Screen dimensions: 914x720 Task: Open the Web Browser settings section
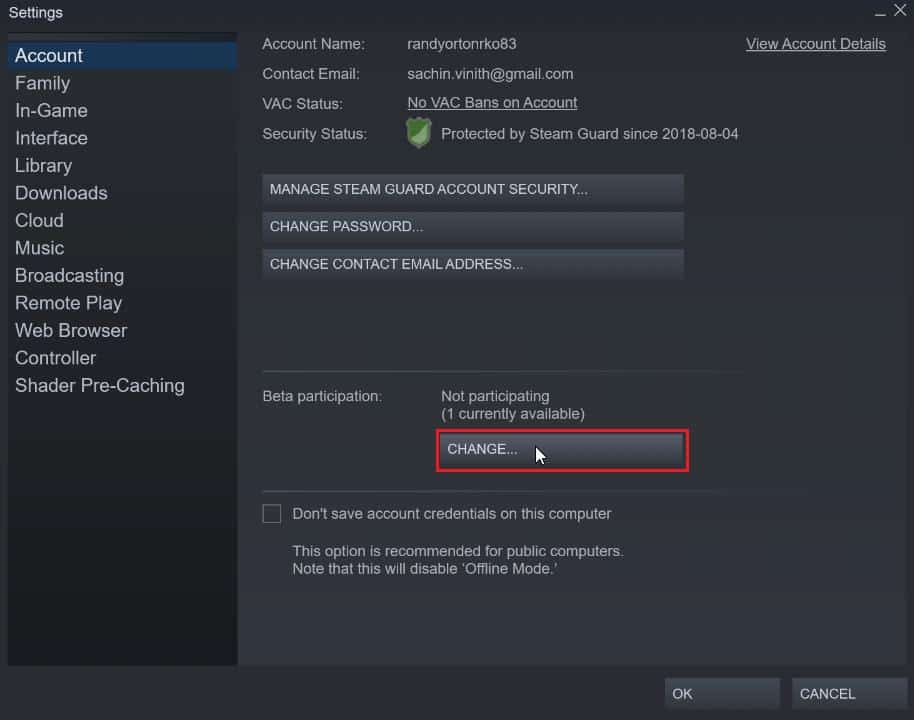(x=70, y=330)
